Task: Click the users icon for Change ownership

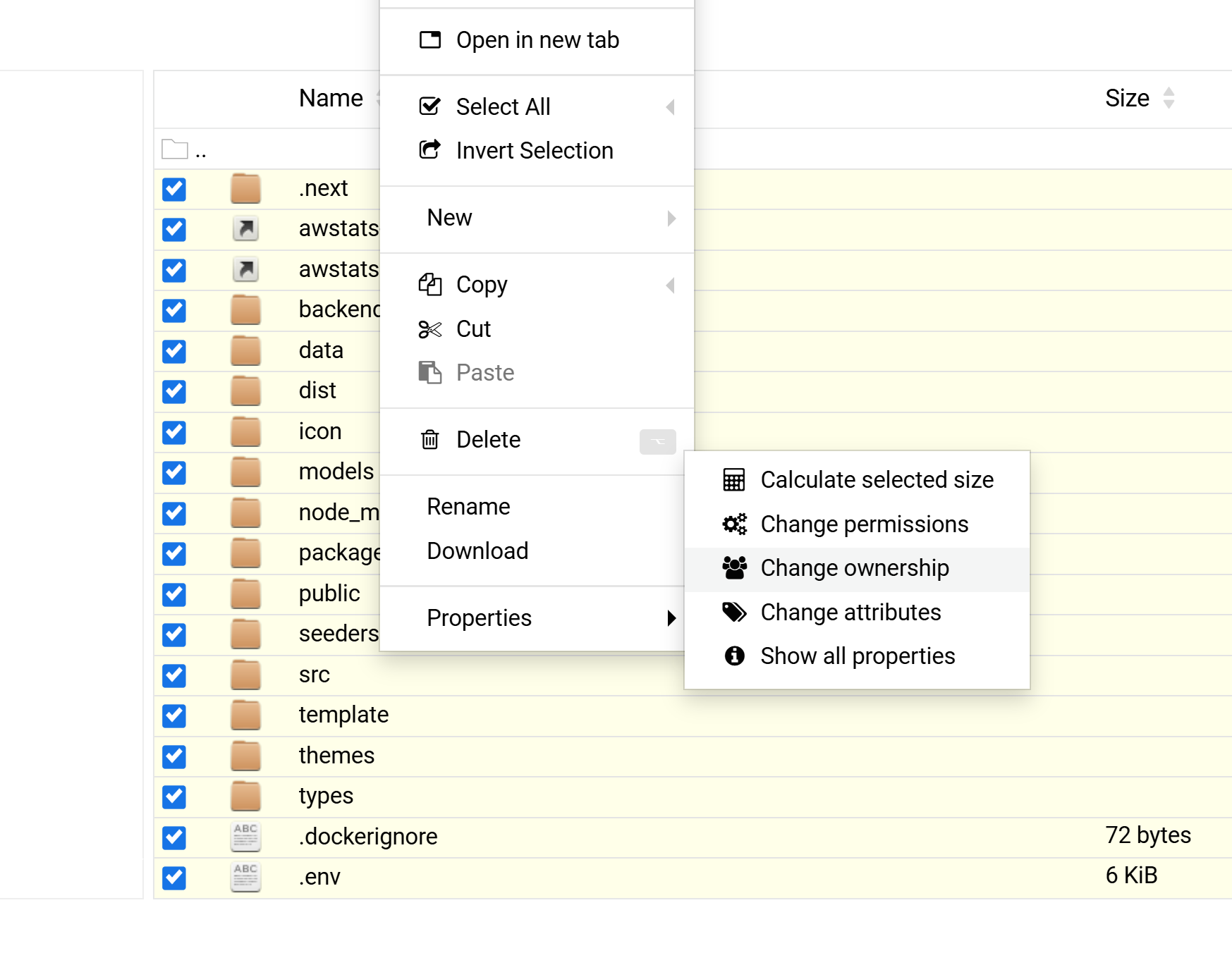Action: pyautogui.click(x=734, y=568)
